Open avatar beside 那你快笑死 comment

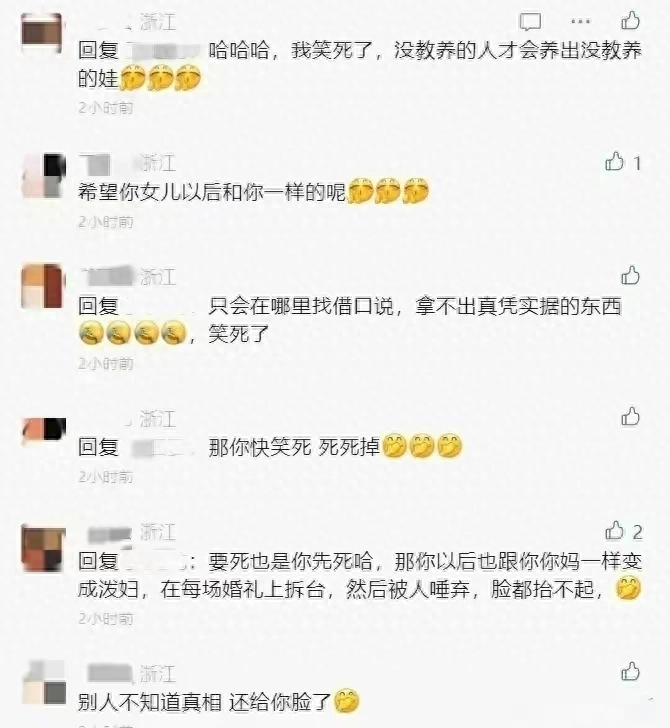(45, 429)
